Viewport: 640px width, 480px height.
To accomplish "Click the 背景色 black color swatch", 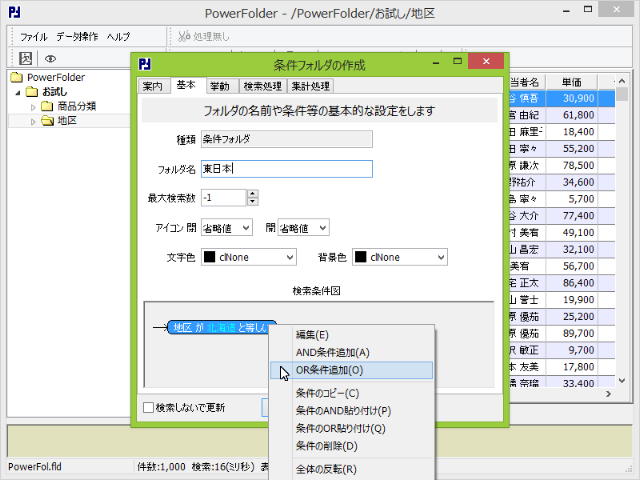I will 360,257.
